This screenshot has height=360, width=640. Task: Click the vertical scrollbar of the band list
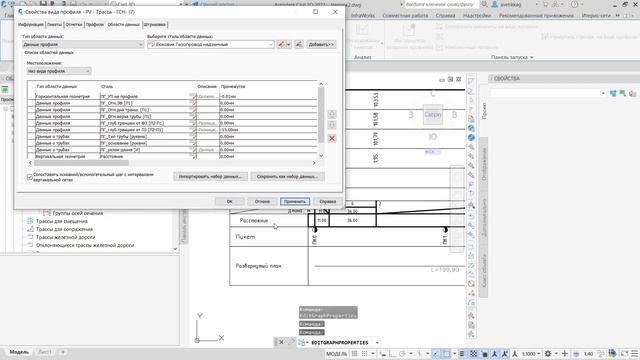321,114
